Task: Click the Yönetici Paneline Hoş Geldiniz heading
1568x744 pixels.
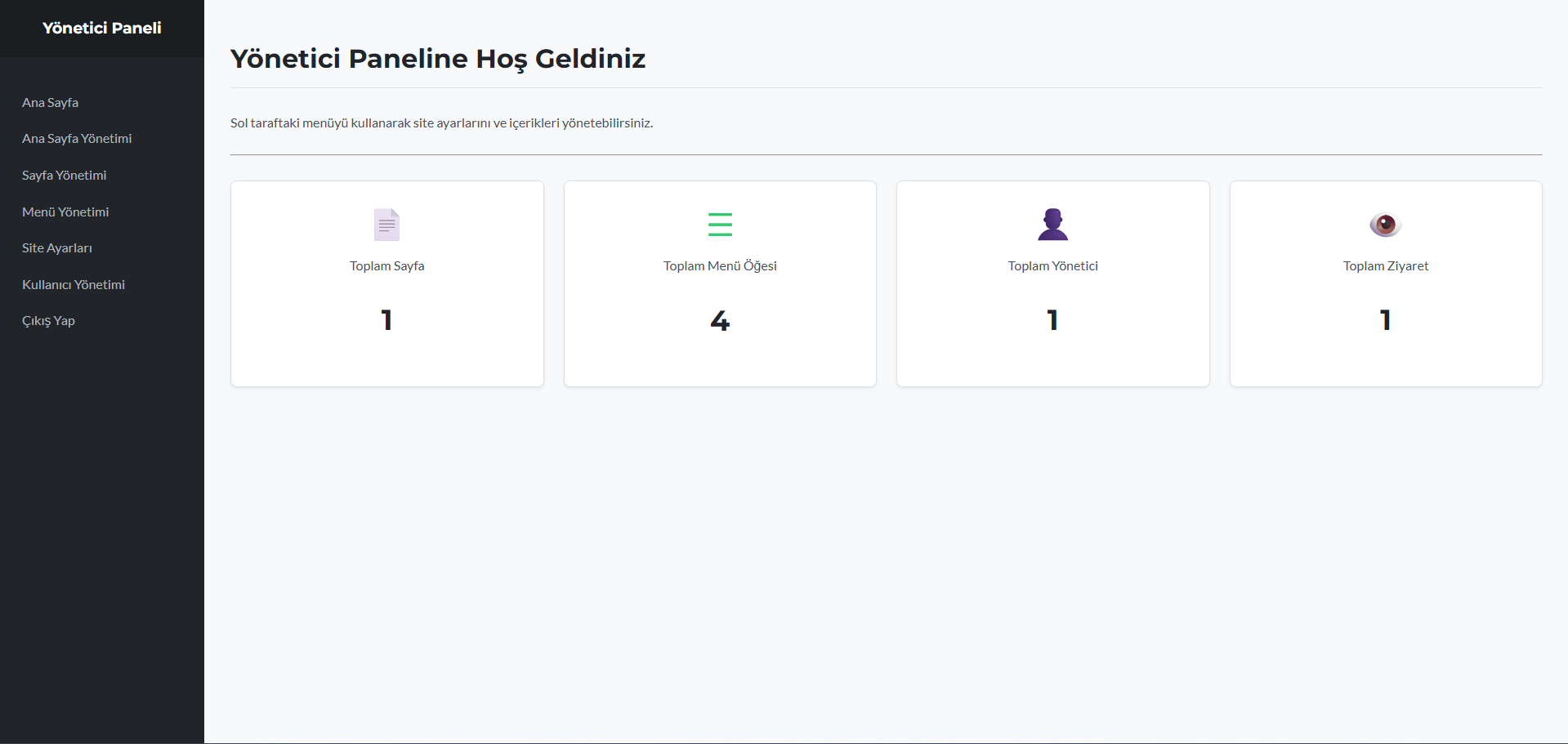Action: (438, 59)
